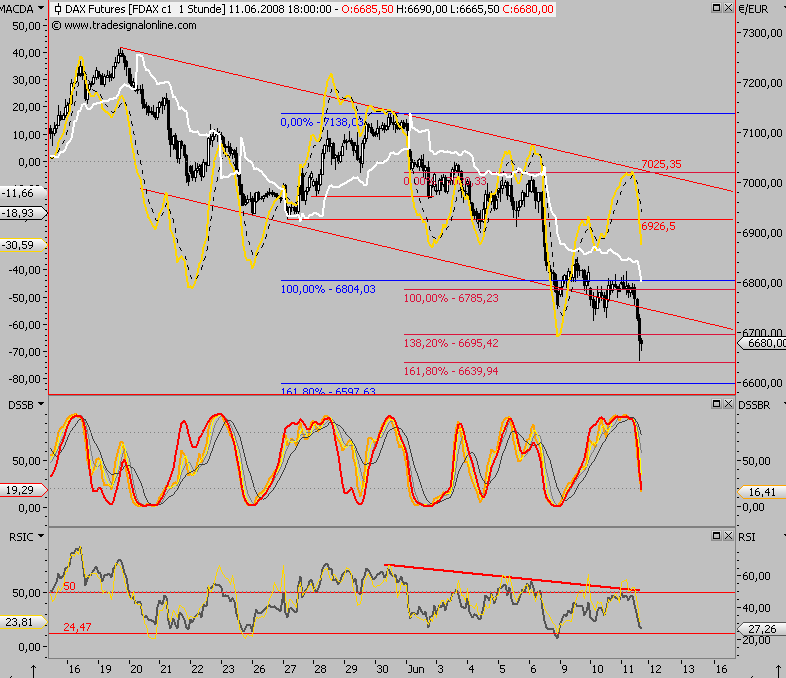Select the 0,00% - 7138,03 Fibonacci label
Image resolution: width=786 pixels, height=678 pixels.
[322, 122]
